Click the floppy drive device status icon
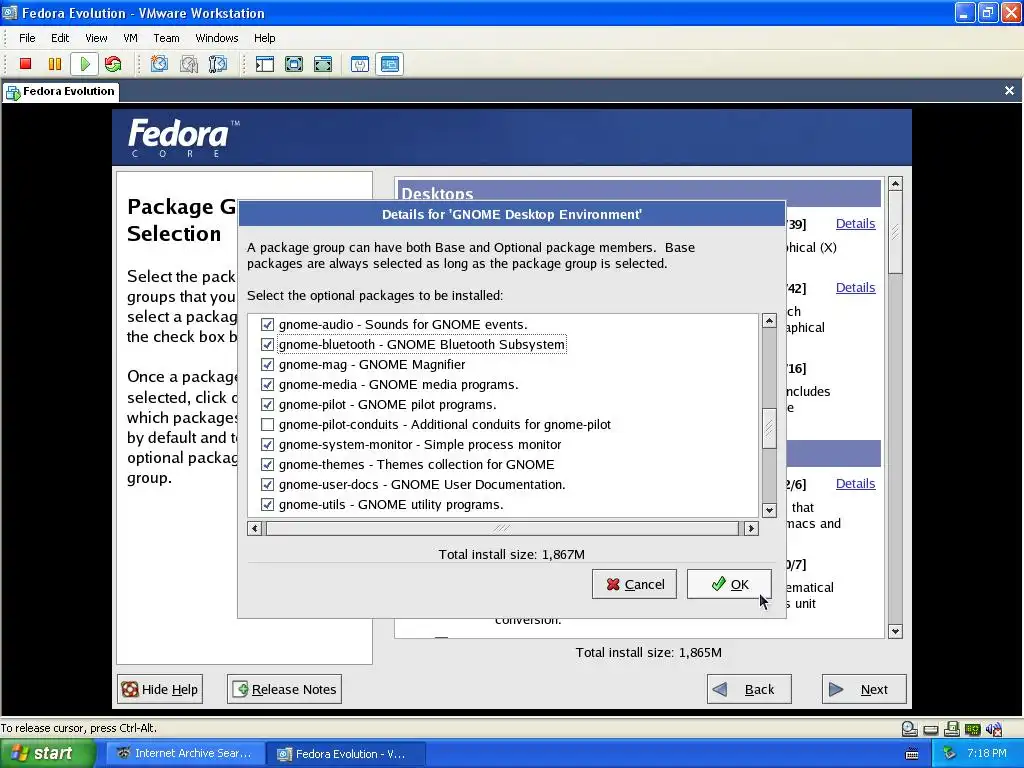1024x768 pixels. pyautogui.click(x=952, y=729)
